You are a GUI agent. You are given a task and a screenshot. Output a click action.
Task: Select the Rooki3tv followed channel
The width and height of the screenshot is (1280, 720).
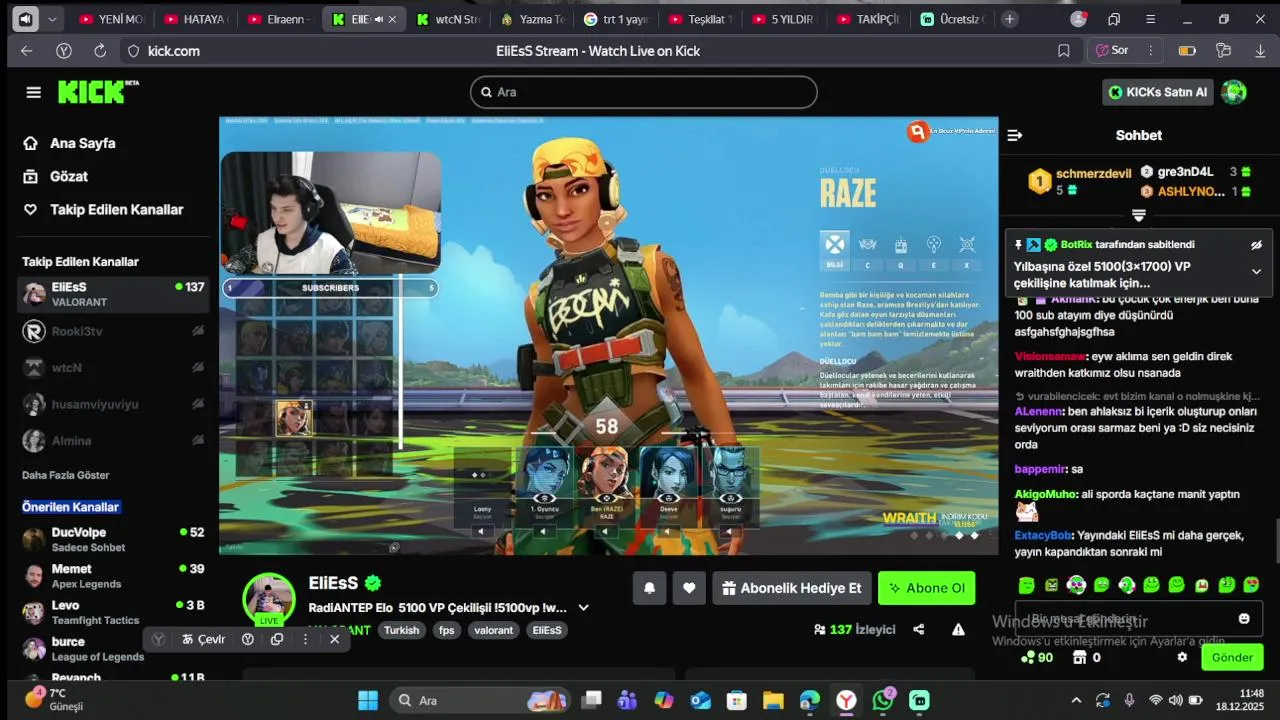point(114,331)
